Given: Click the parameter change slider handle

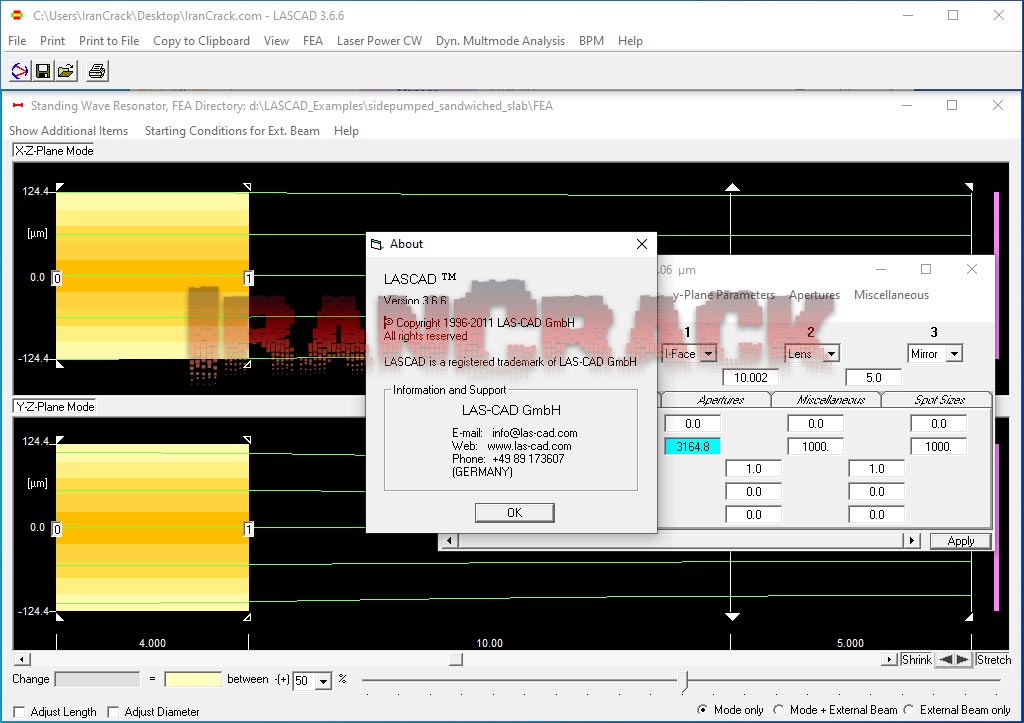Looking at the screenshot, I should [684, 681].
